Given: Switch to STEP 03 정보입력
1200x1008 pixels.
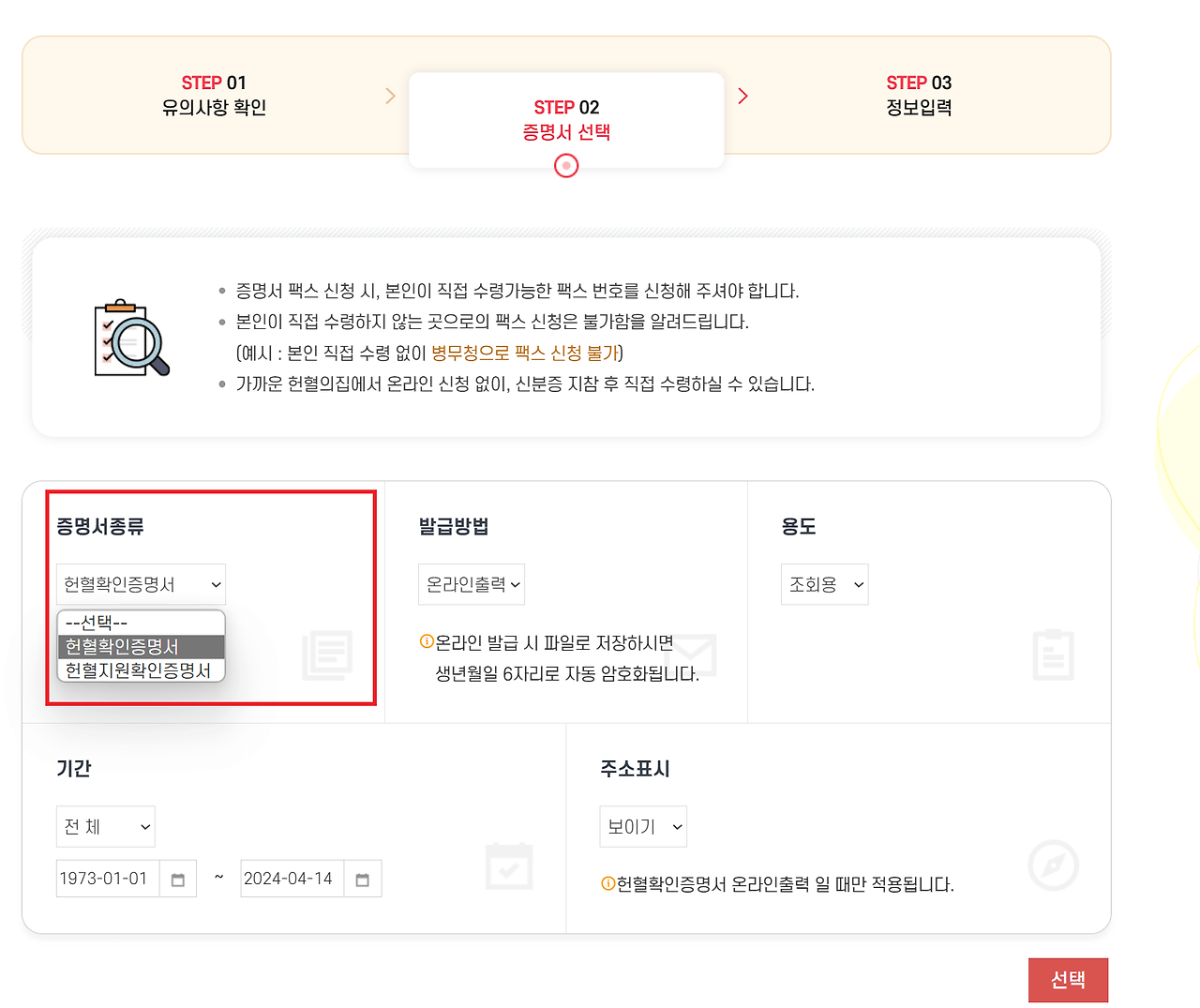Looking at the screenshot, I should (919, 95).
